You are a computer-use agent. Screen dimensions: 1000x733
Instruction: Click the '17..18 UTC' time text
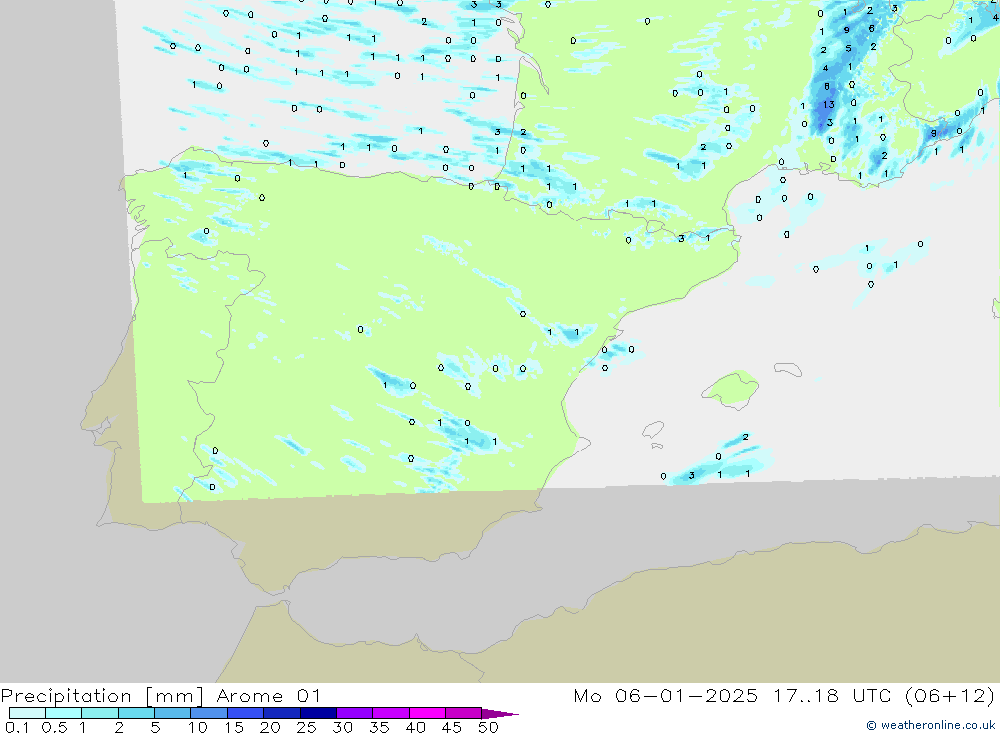coord(832,696)
